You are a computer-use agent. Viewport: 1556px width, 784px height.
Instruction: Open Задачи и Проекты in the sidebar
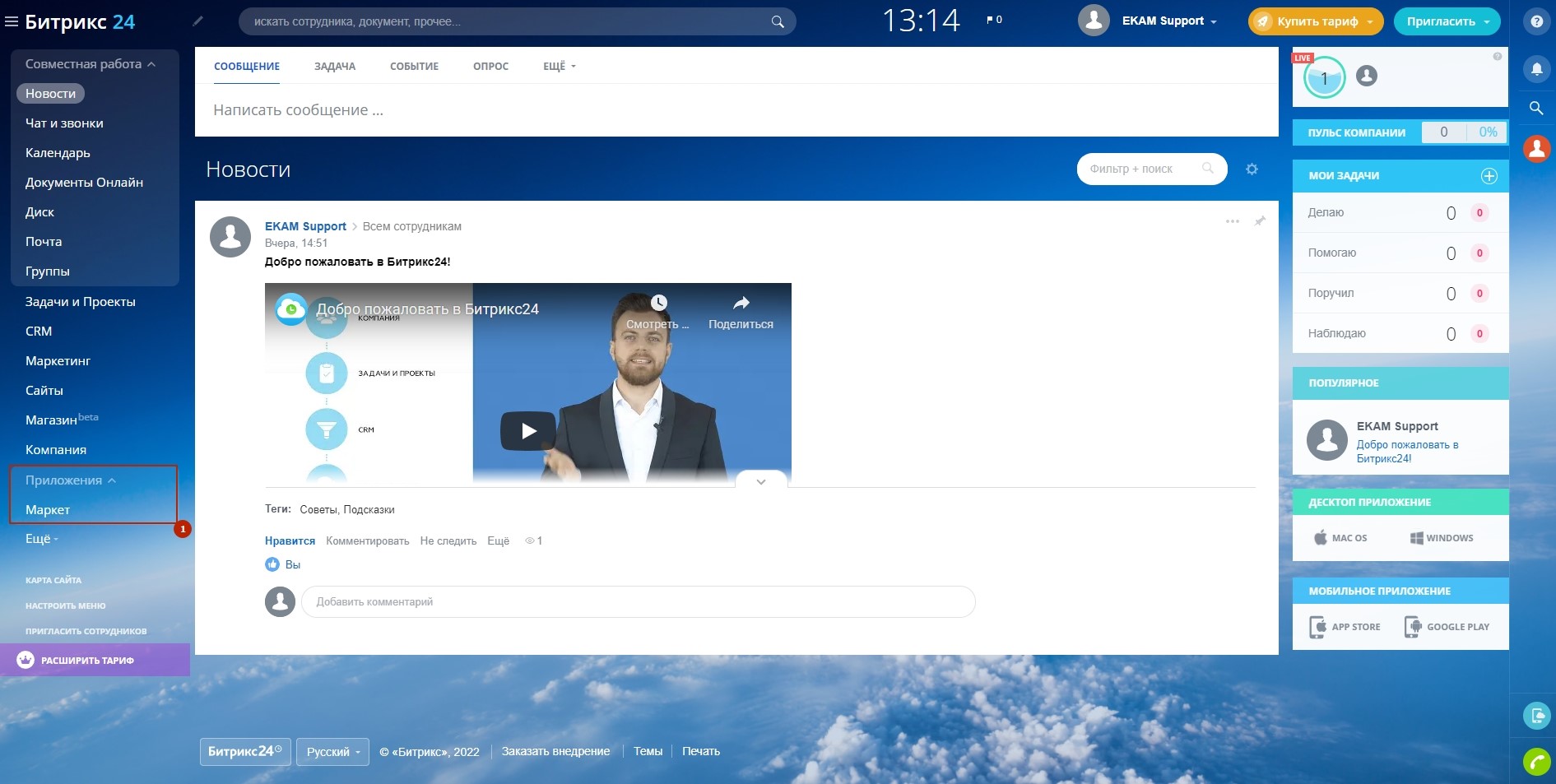(81, 302)
